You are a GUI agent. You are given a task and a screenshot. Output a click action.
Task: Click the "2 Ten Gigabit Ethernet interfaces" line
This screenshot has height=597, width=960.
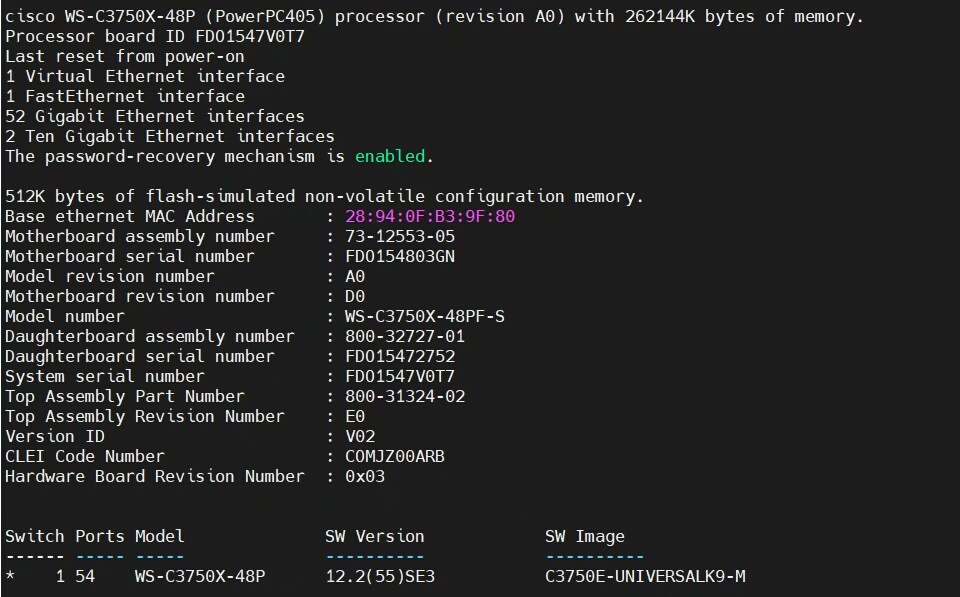170,136
